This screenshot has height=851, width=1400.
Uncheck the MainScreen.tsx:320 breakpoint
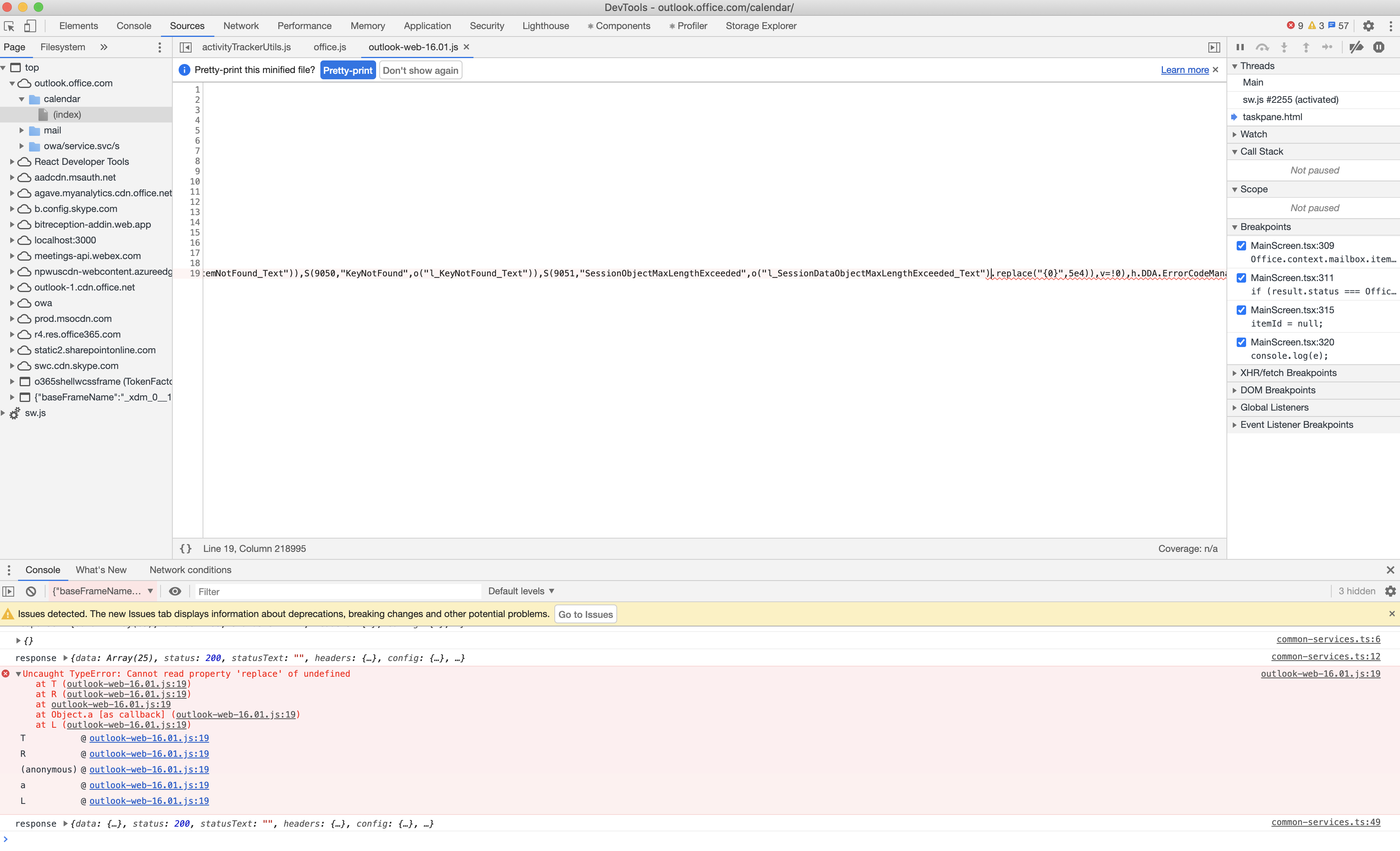click(1241, 342)
